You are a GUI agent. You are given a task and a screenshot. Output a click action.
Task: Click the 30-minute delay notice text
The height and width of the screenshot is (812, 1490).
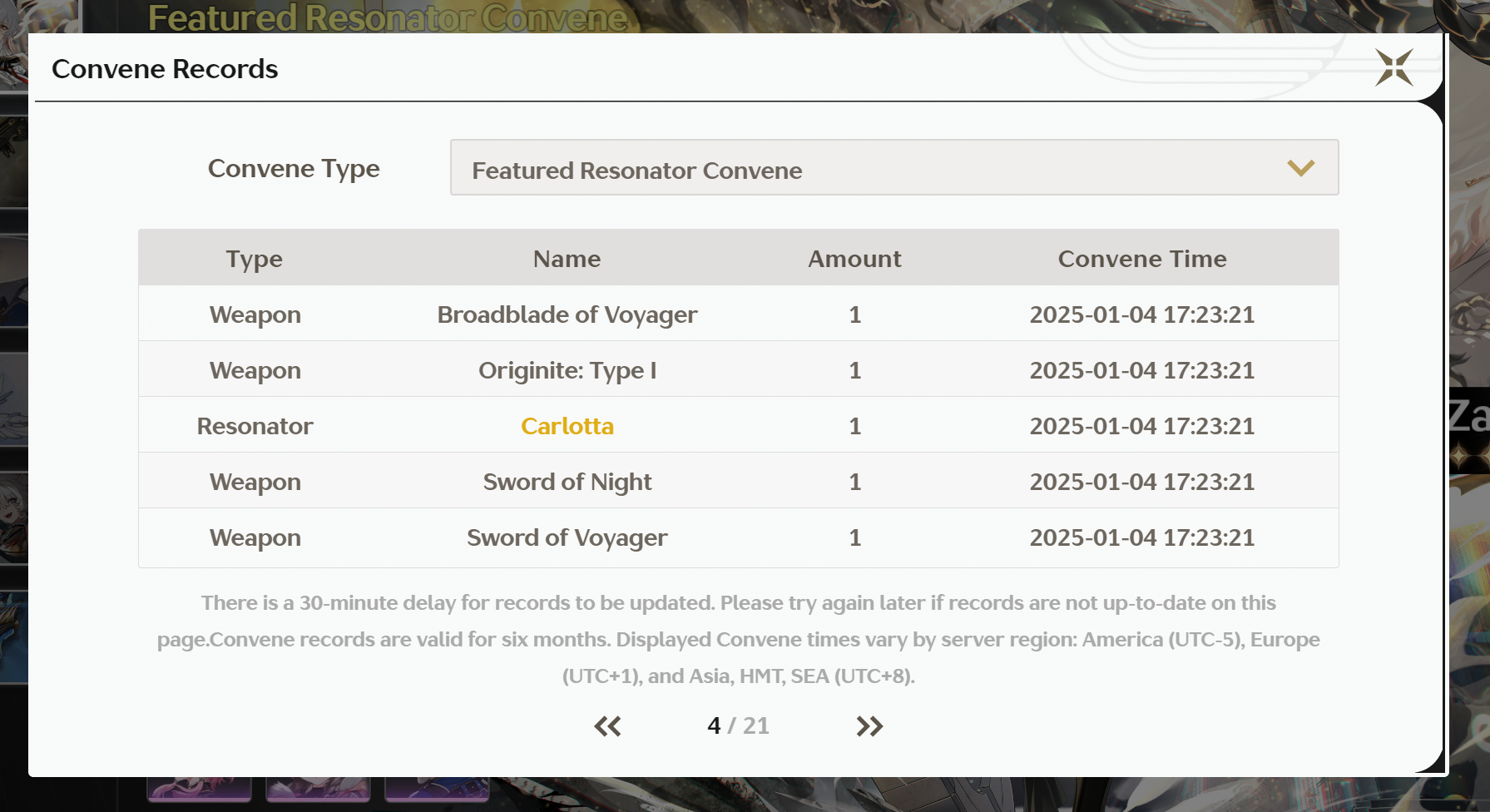[x=739, y=639]
